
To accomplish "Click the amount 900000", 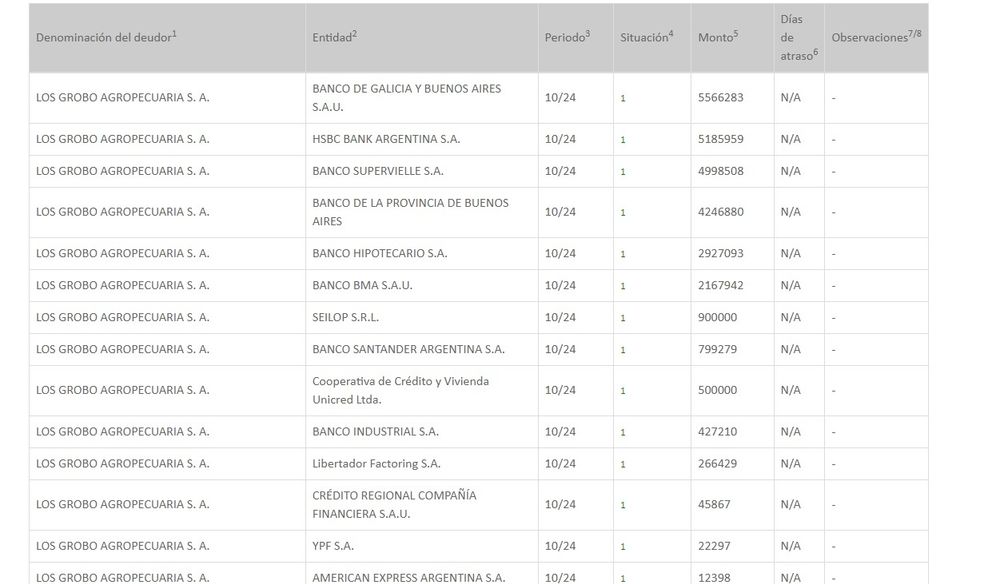I will pyautogui.click(x=717, y=317).
